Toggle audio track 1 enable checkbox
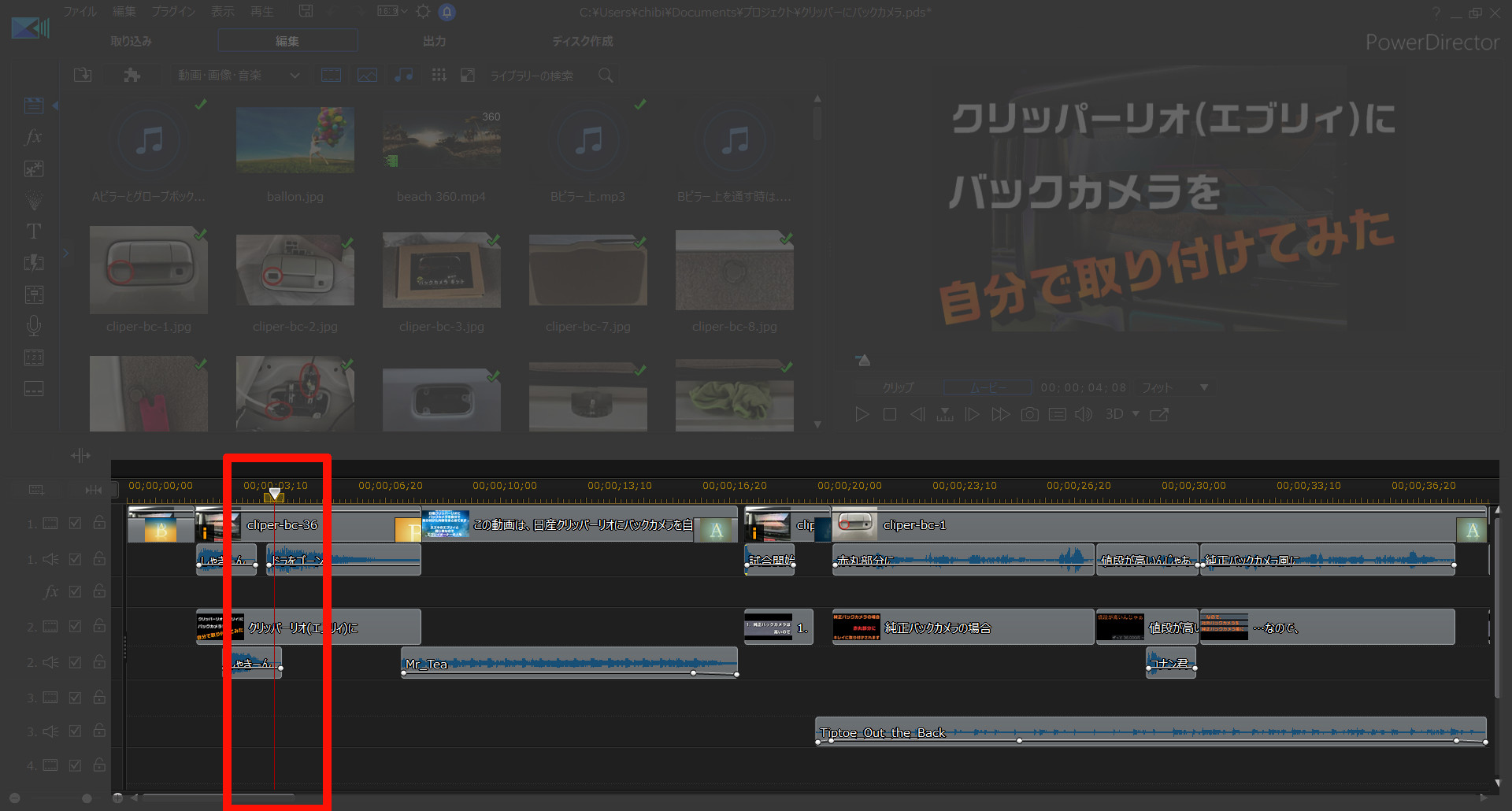This screenshot has height=811, width=1512. (x=75, y=558)
